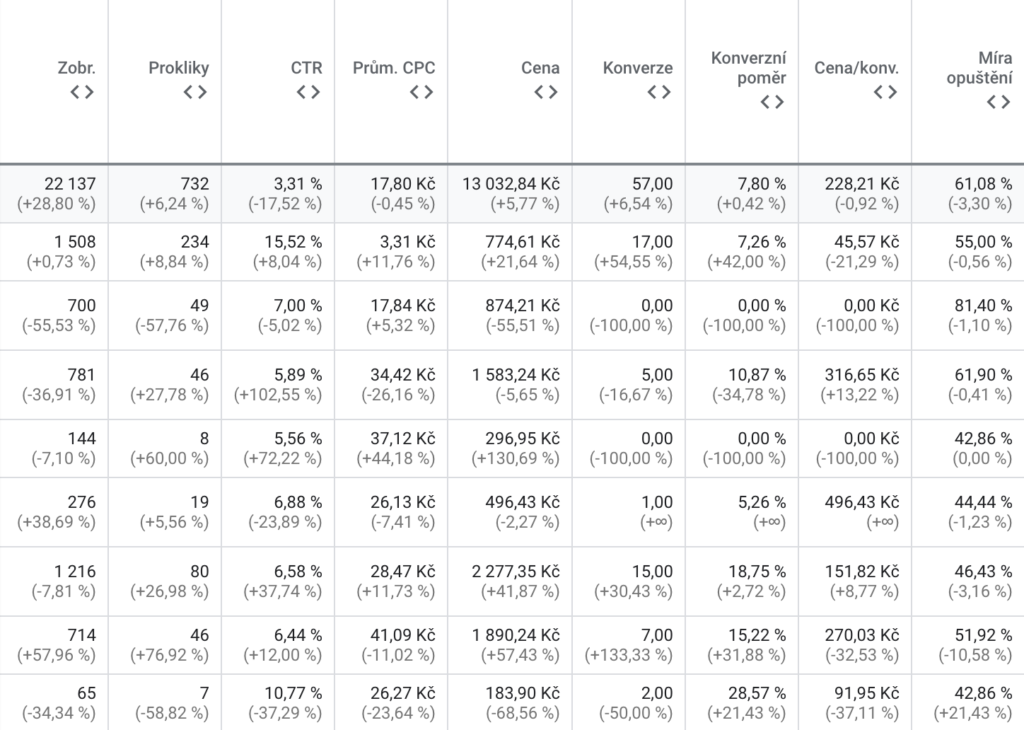Click the bounce rate cell 44,44 %
1024x730 pixels.
click(x=983, y=502)
